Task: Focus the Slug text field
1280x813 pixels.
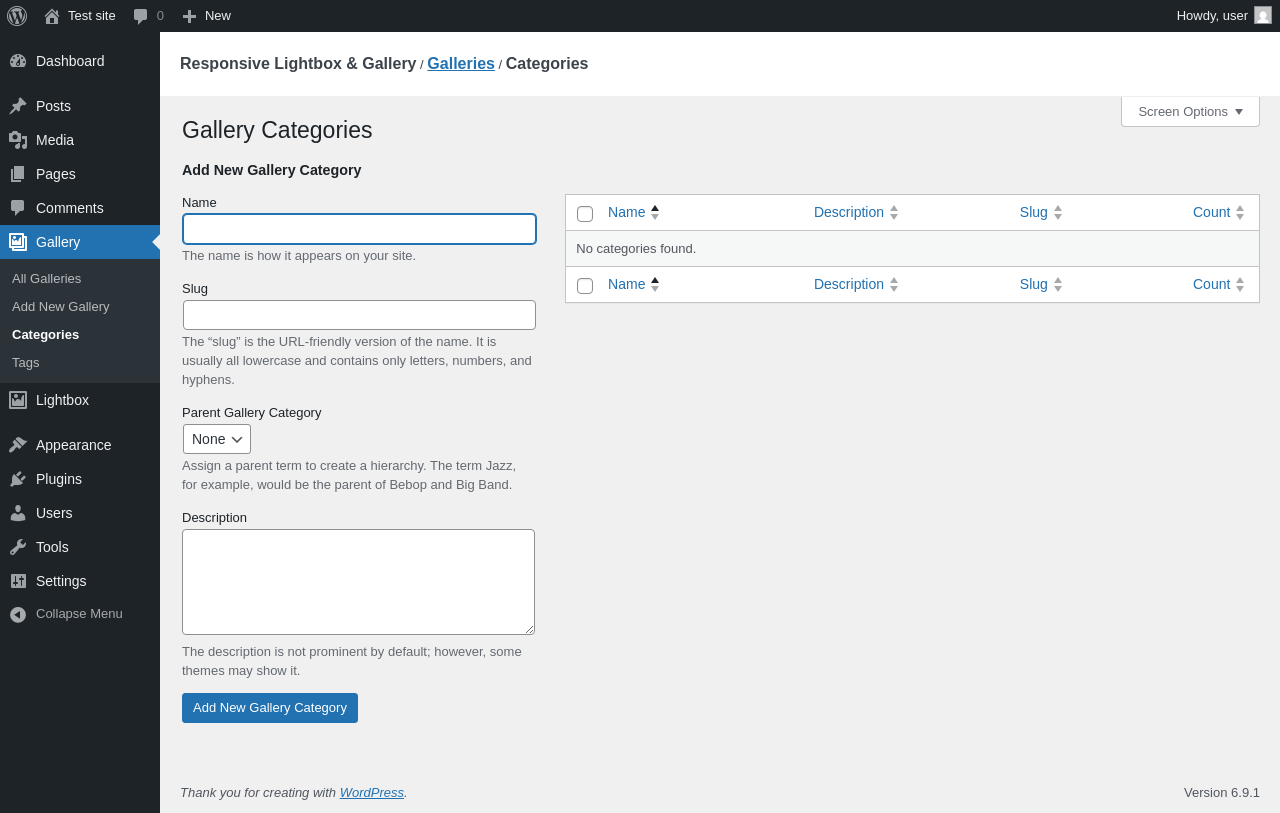Action: 359,315
